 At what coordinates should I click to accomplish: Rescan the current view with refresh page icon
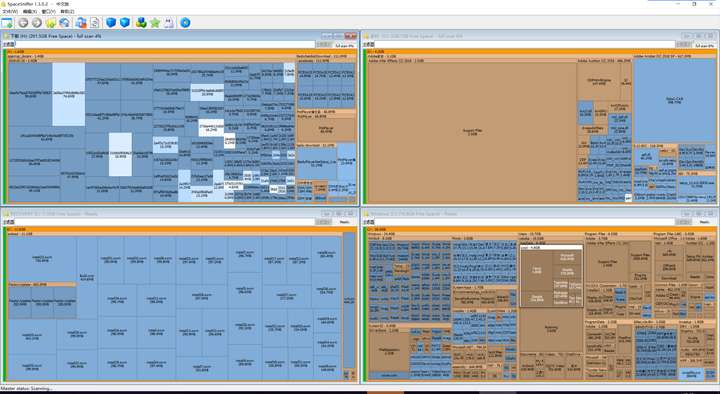click(x=95, y=23)
